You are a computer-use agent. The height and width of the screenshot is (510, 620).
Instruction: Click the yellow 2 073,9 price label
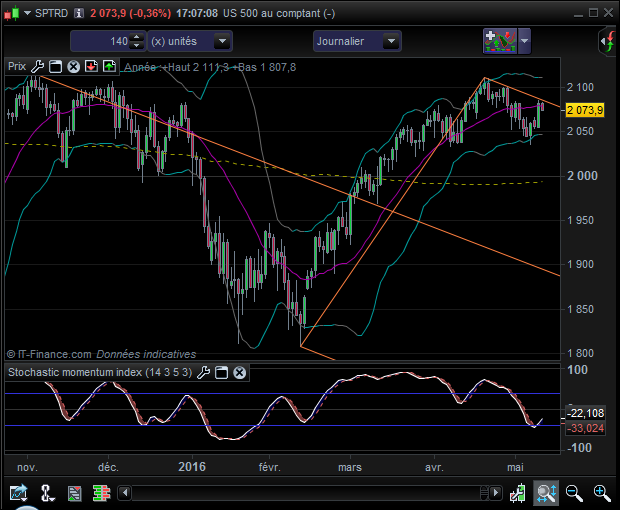click(x=585, y=110)
